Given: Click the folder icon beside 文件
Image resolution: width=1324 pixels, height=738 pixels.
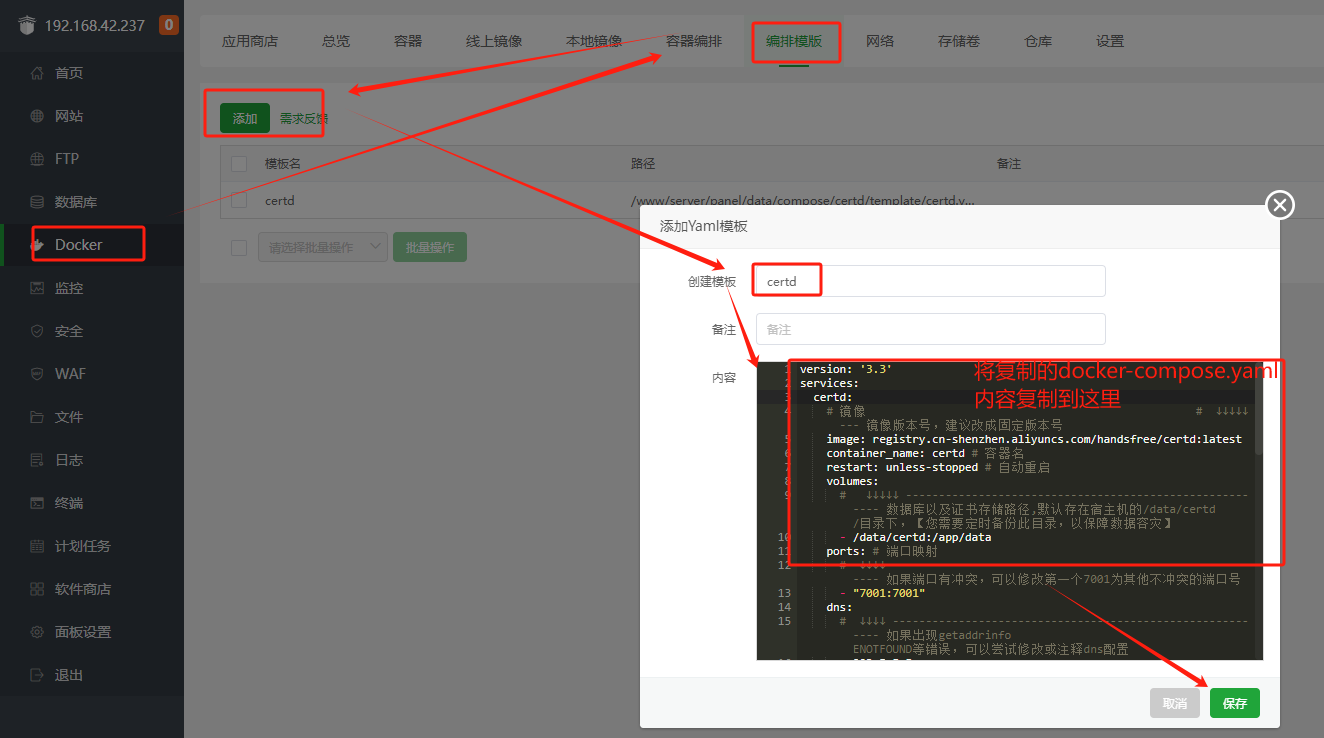Looking at the screenshot, I should pos(37,417).
